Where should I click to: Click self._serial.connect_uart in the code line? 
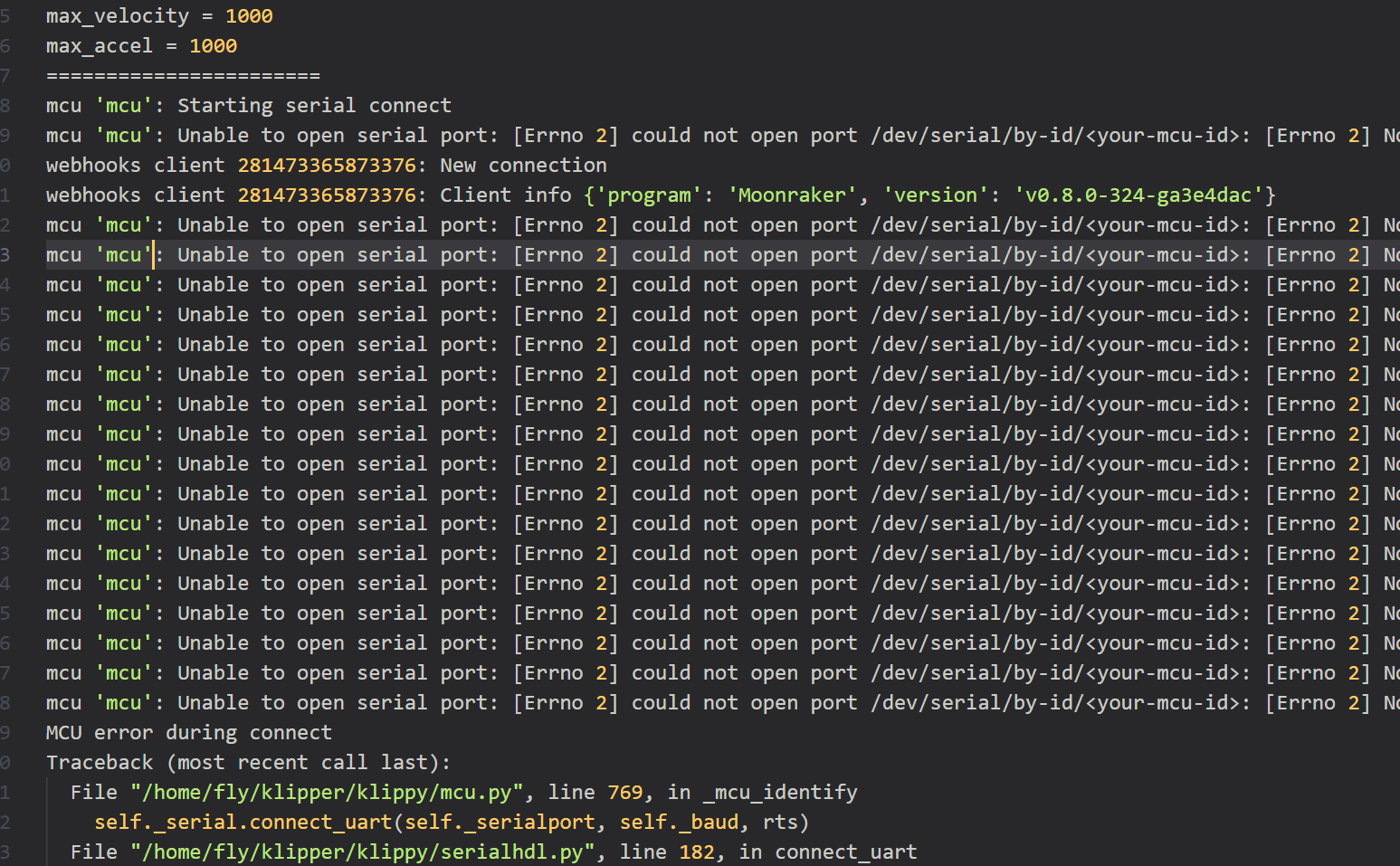pos(243,823)
